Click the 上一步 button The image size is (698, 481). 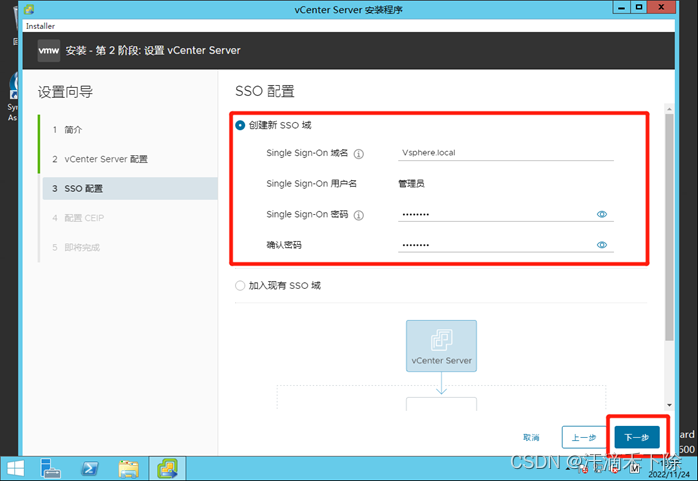[584, 437]
